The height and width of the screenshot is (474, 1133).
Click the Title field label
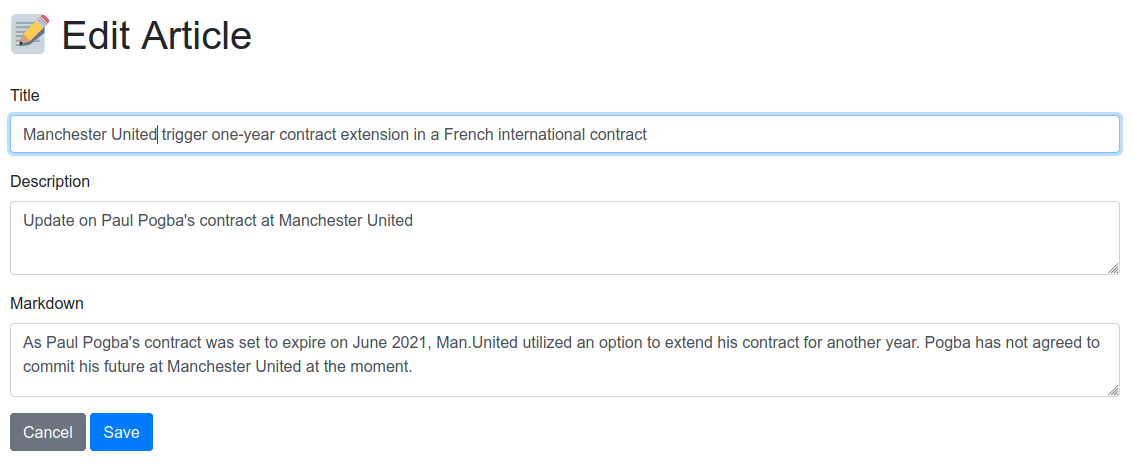pyautogui.click(x=25, y=95)
